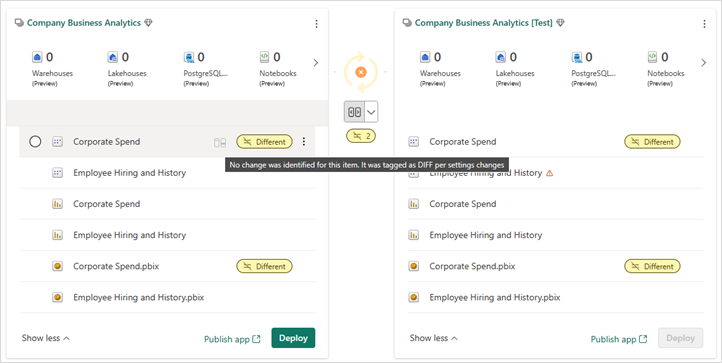722x363 pixels.
Task: Select Corporate Spend report in left stage
Action: (167, 204)
